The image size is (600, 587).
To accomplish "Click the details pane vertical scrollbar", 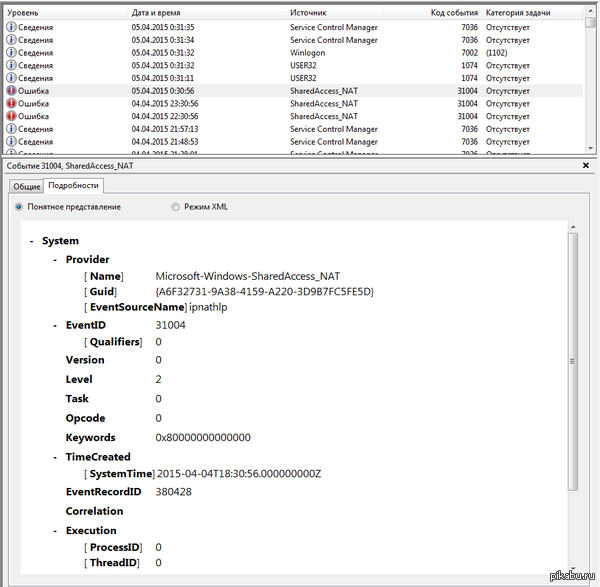I will 573,362.
